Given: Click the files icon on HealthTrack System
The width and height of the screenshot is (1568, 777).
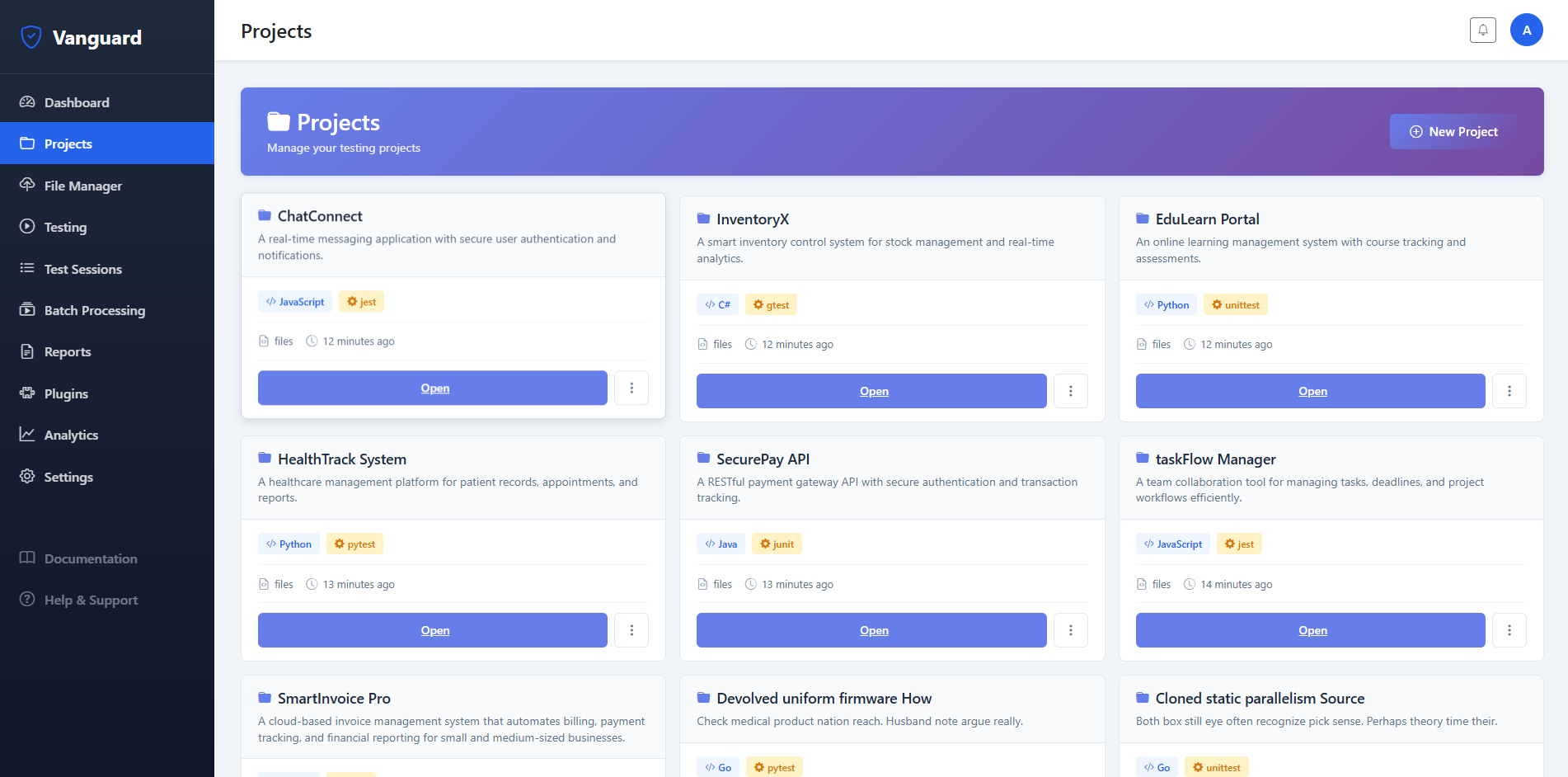Looking at the screenshot, I should pos(264,584).
